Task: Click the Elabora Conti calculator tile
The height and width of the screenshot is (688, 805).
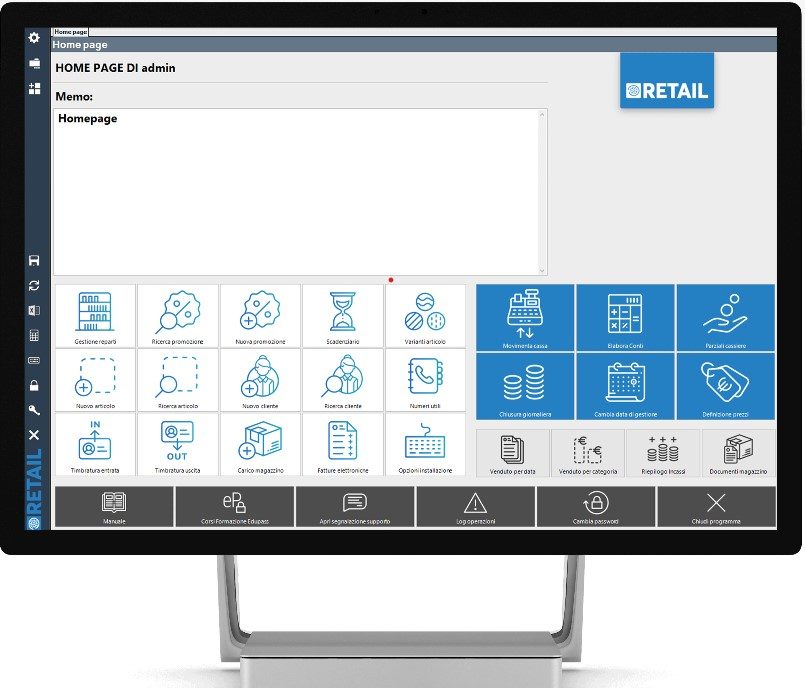Action: click(625, 318)
